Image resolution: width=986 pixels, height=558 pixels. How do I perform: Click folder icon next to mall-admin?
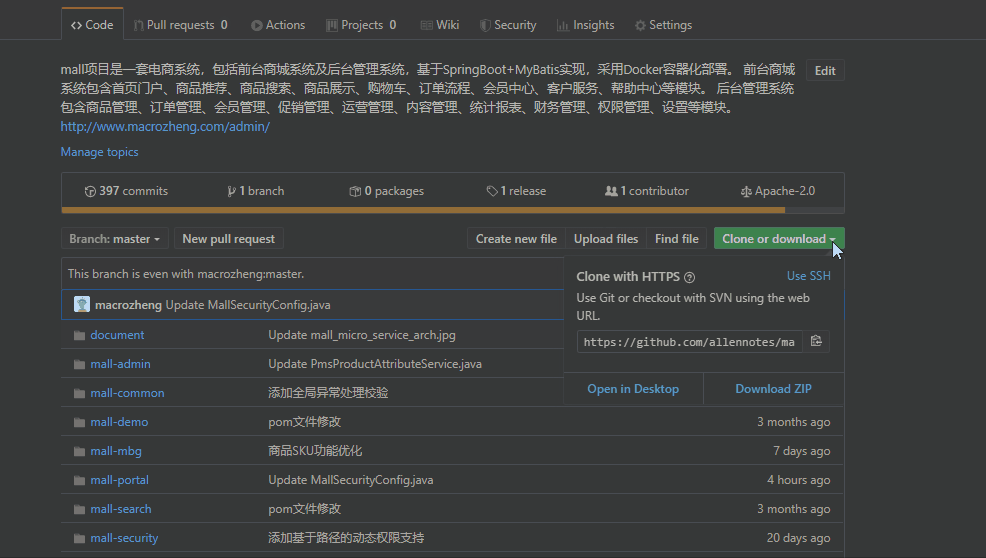(x=79, y=364)
